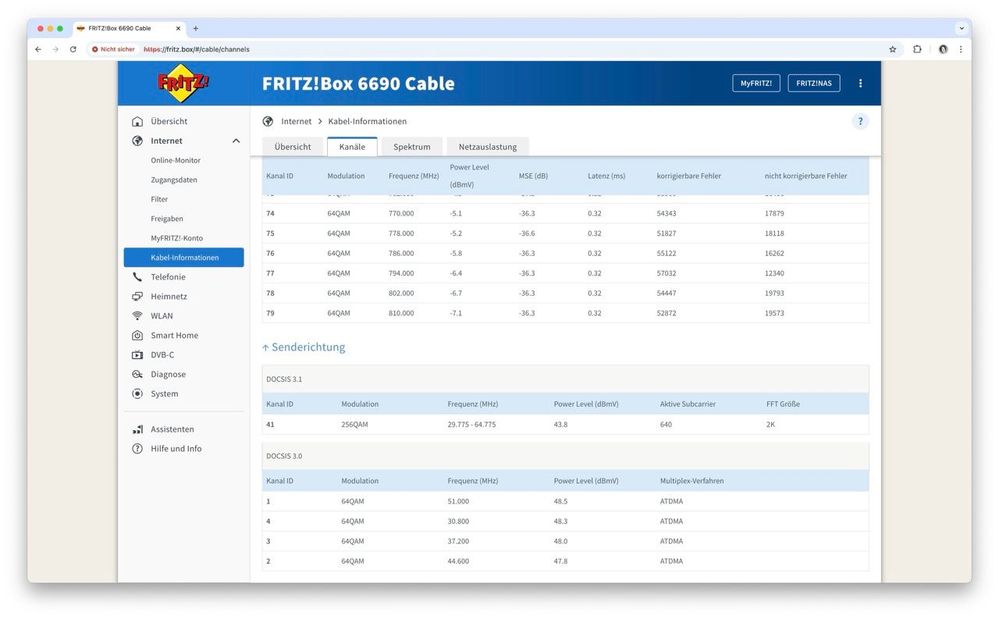The width and height of the screenshot is (999, 619).
Task: Open Telefonie menu label
Action: pos(168,277)
